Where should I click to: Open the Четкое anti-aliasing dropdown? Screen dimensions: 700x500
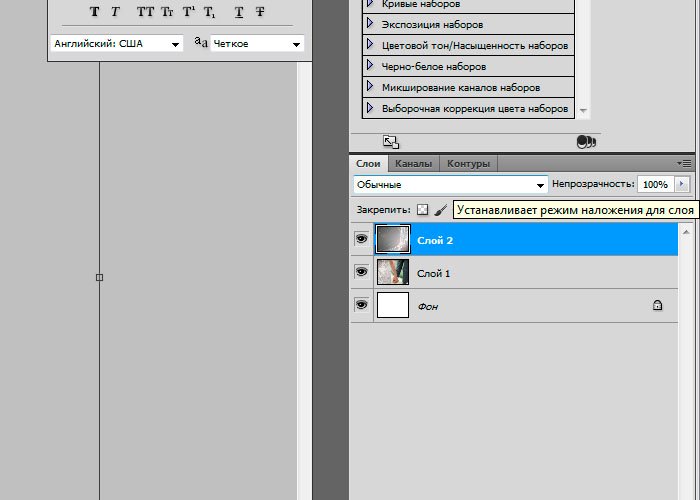[256, 44]
